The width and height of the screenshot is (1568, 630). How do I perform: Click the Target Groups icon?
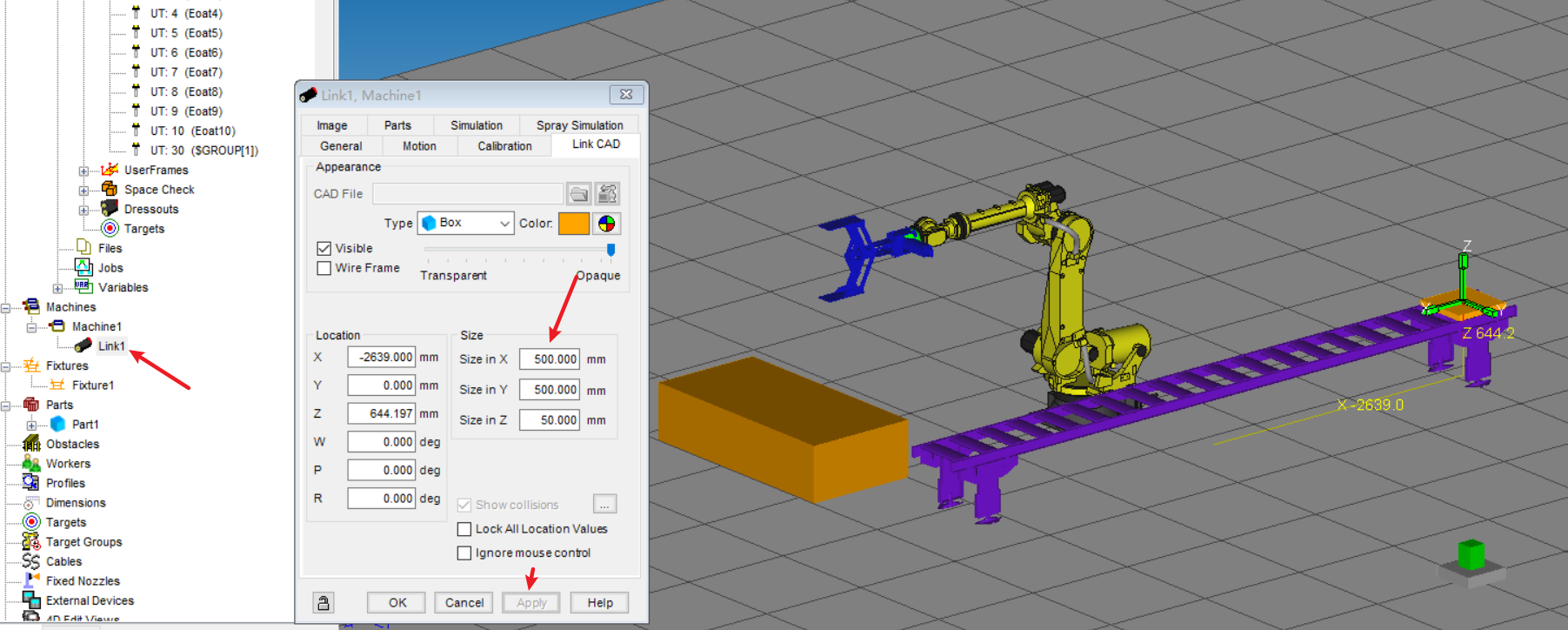click(31, 541)
